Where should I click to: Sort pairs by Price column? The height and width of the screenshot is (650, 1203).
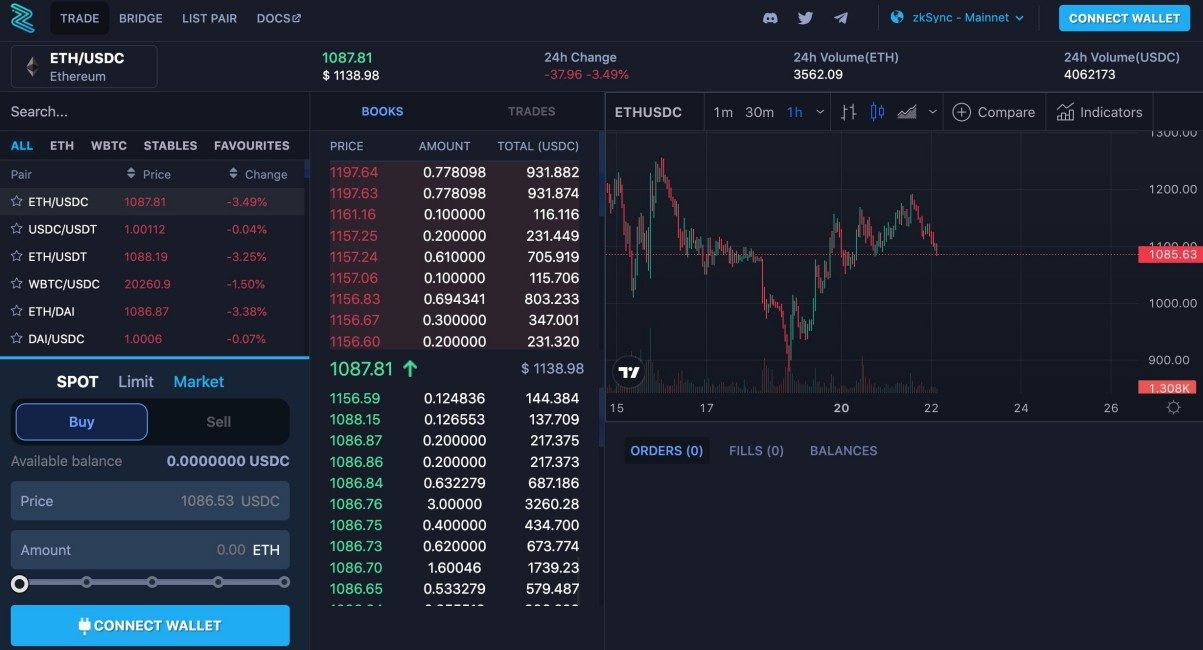tap(149, 174)
